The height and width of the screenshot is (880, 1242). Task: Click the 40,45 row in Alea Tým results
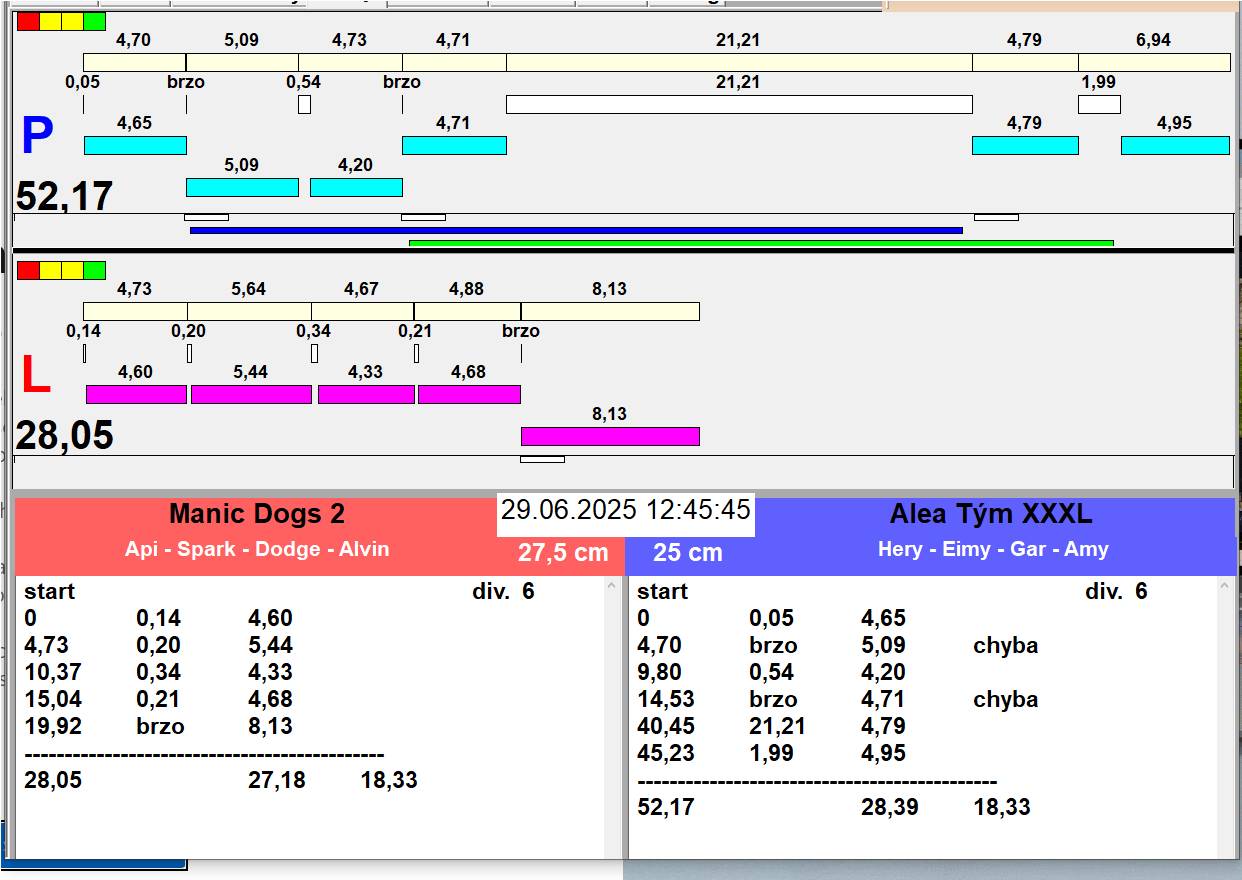771,726
